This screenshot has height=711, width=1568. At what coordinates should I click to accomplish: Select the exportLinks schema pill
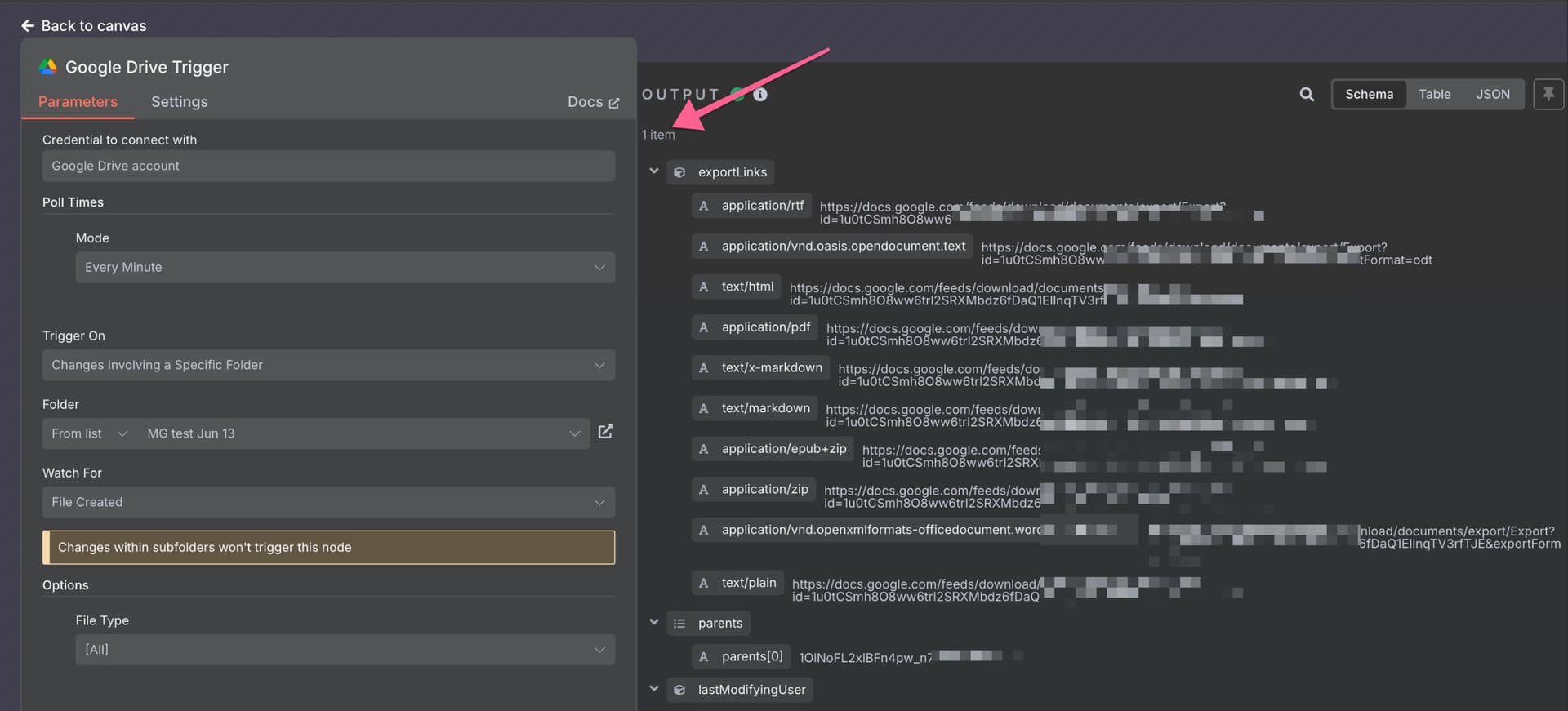pyautogui.click(x=720, y=172)
